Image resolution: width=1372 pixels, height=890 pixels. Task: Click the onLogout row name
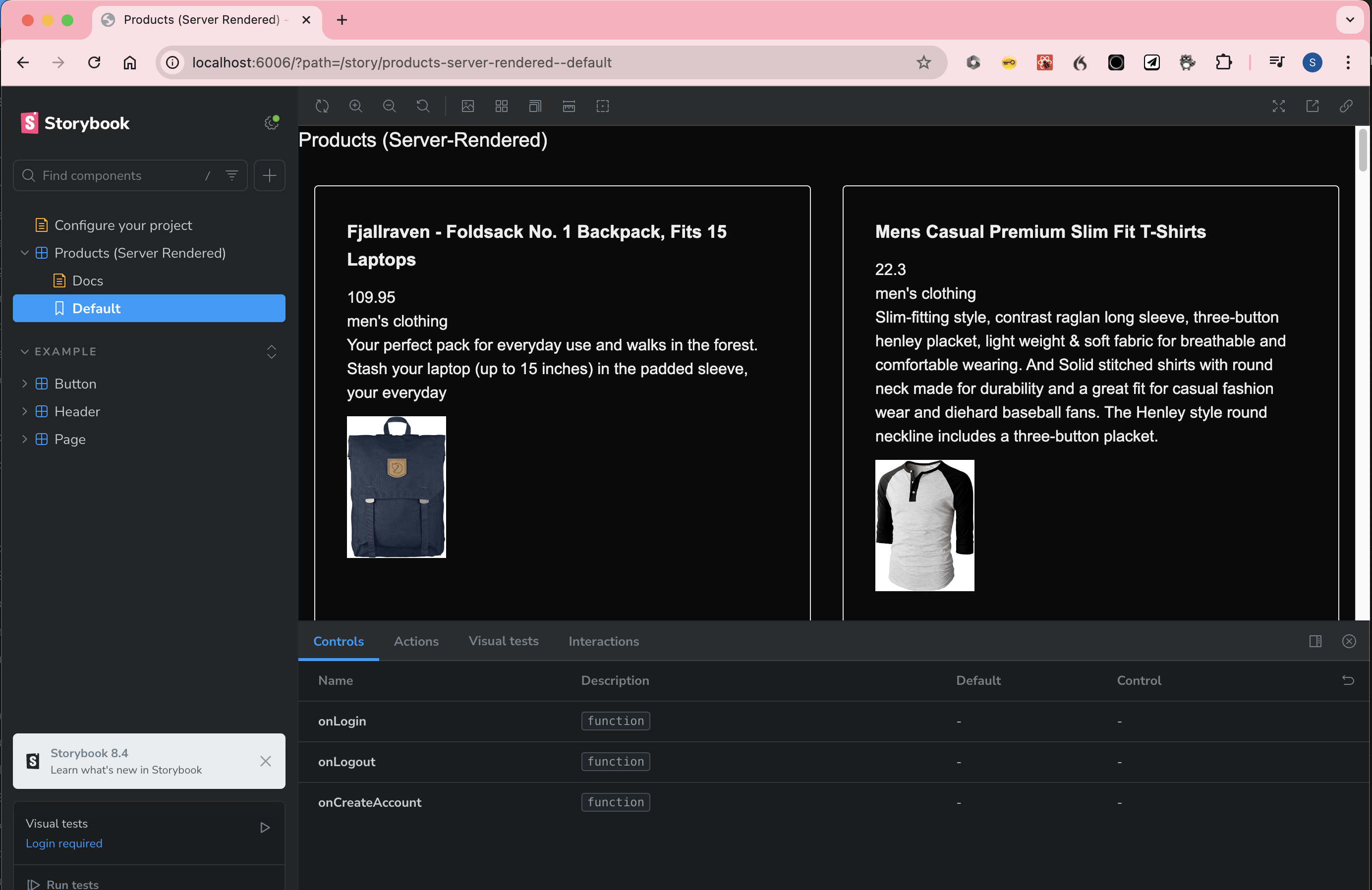click(x=346, y=762)
